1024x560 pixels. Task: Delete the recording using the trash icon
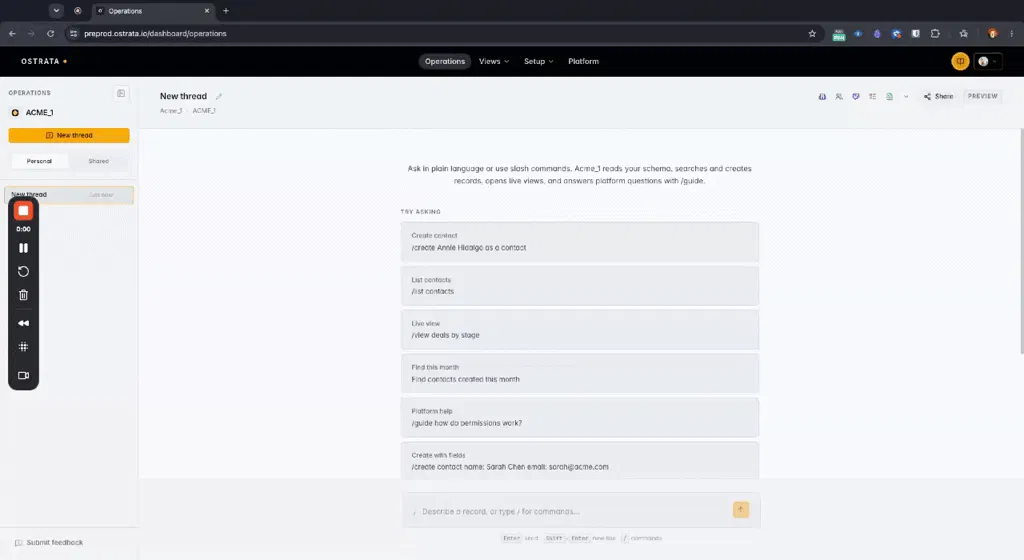point(24,295)
